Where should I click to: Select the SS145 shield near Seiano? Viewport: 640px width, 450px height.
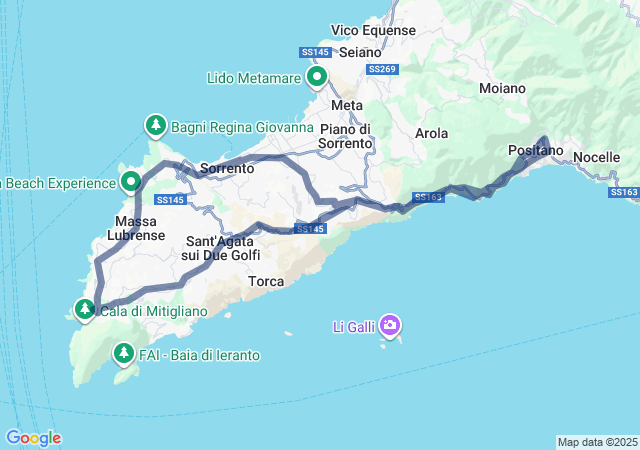[315, 52]
